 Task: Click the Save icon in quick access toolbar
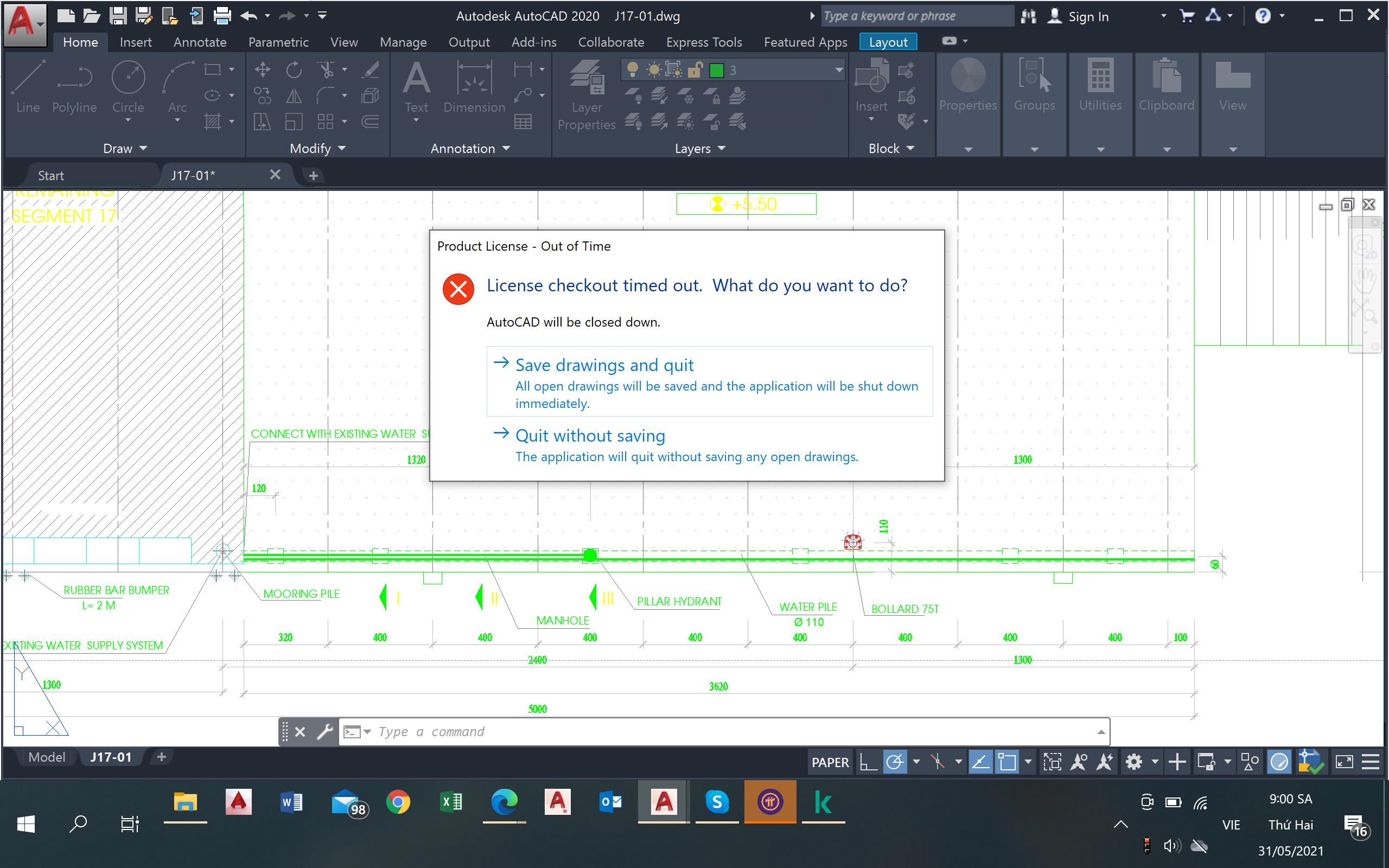(118, 16)
